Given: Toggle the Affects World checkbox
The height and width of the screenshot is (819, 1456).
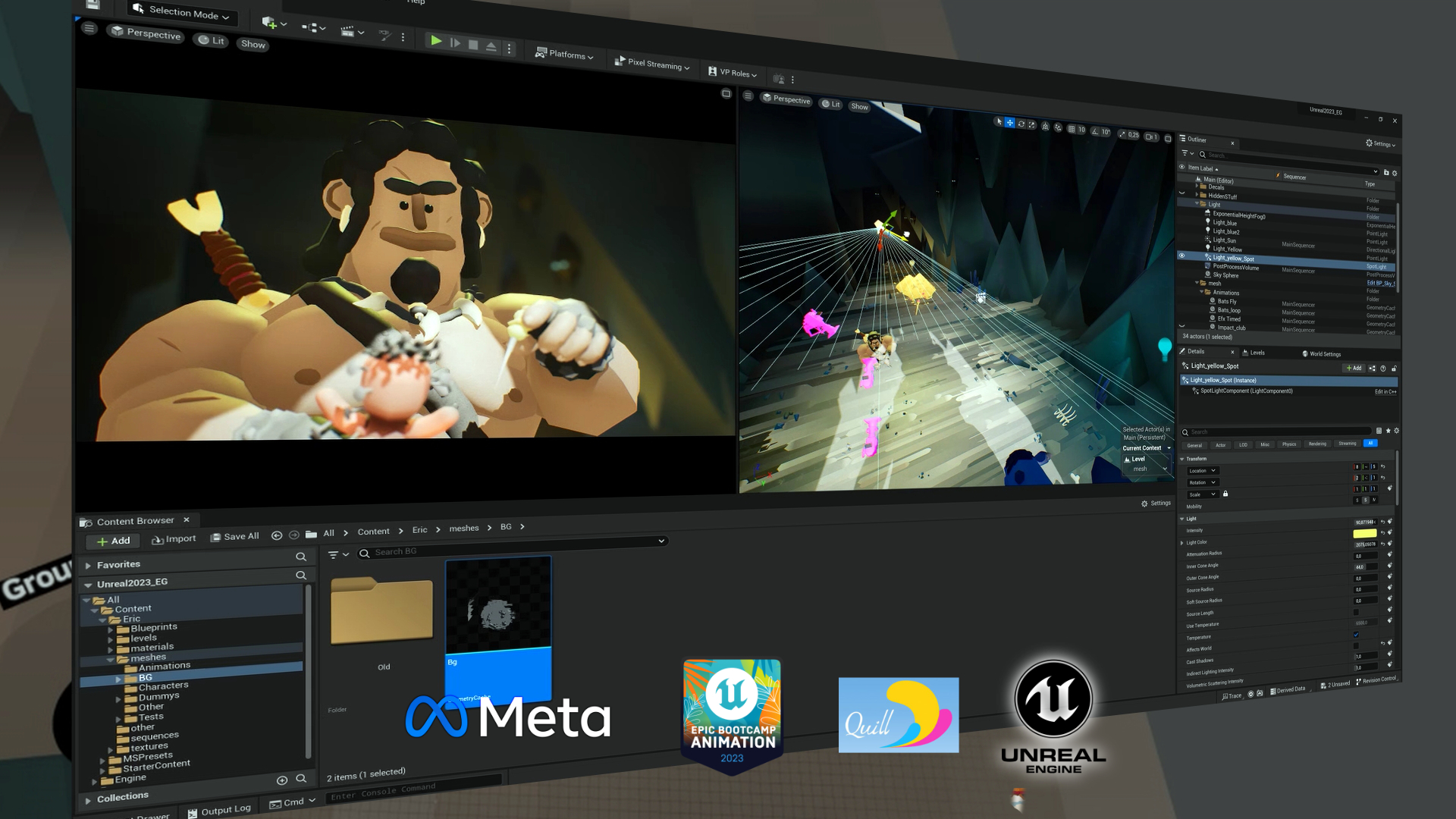Looking at the screenshot, I should click(x=1356, y=646).
